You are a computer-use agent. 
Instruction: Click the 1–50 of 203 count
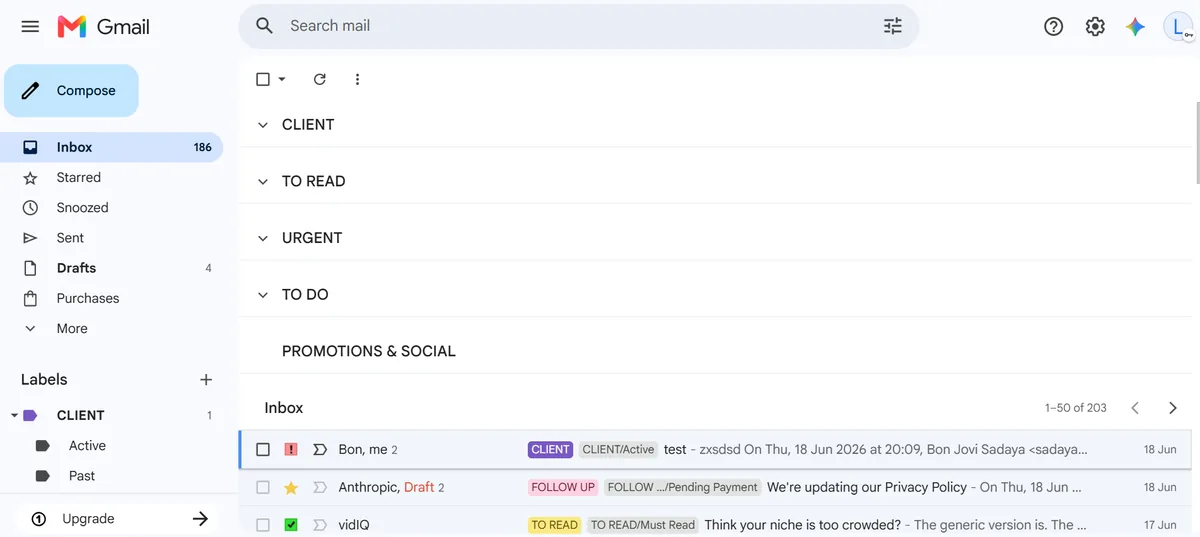(1076, 408)
